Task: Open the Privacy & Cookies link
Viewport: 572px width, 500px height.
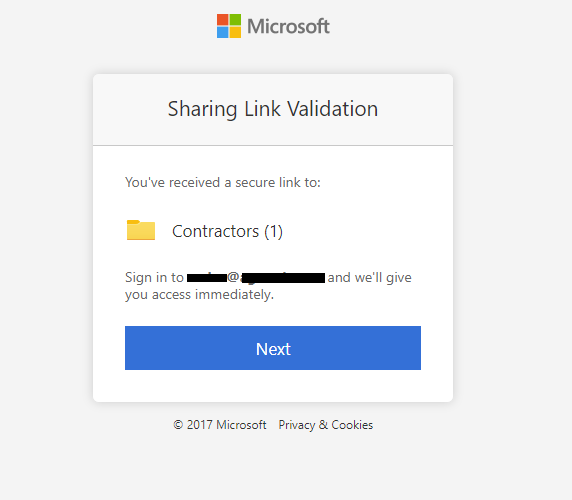Action: pyautogui.click(x=325, y=425)
